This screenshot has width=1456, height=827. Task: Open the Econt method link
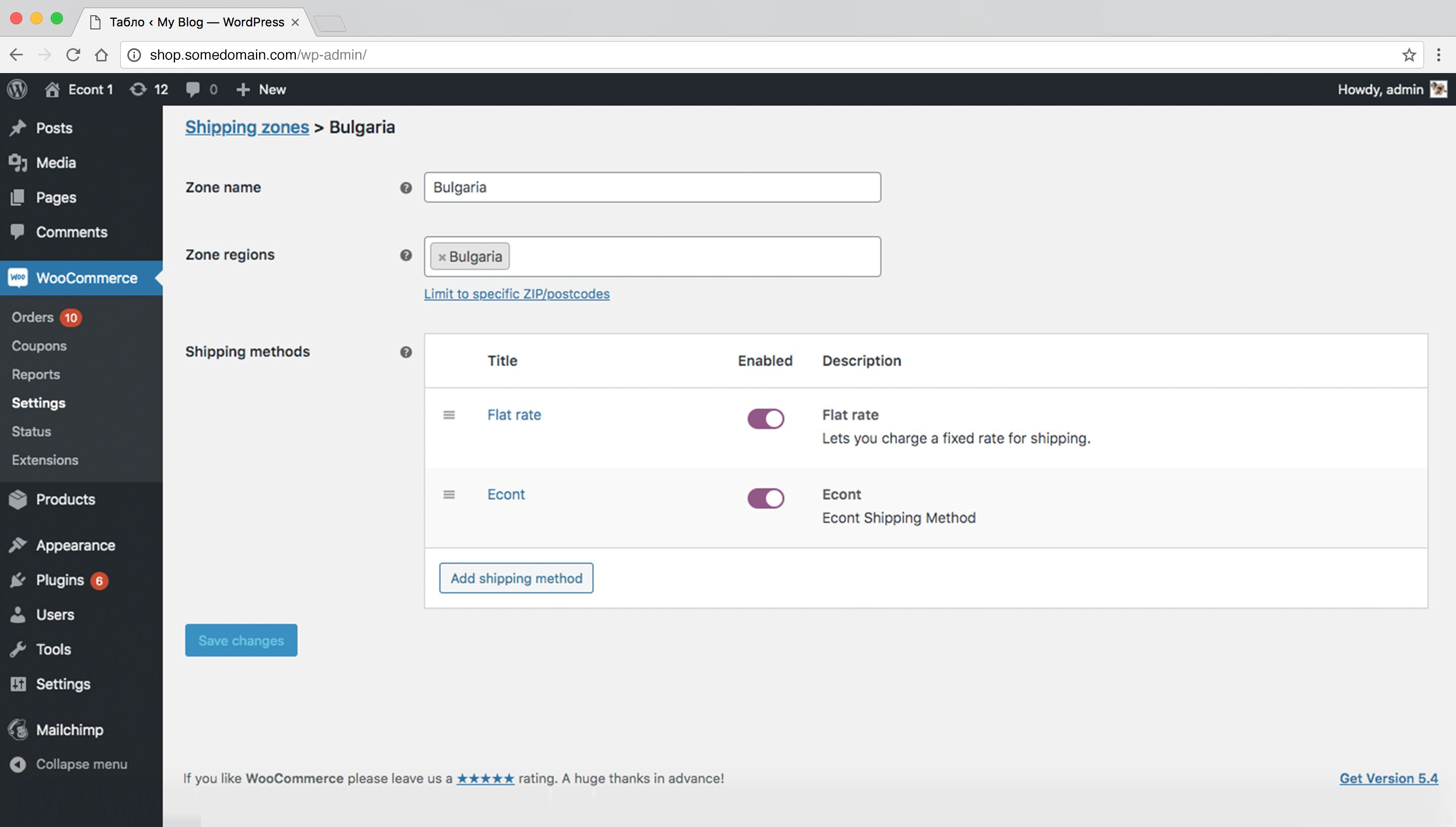tap(506, 495)
